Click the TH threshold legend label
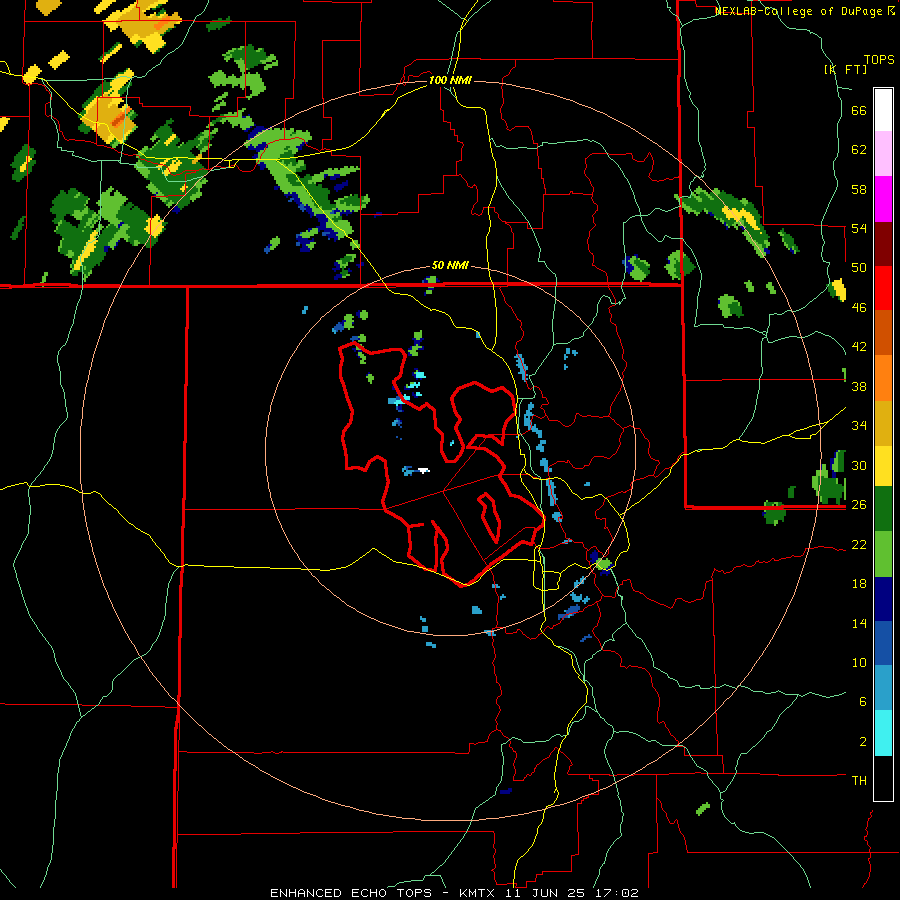Image resolution: width=900 pixels, height=900 pixels. click(x=859, y=781)
